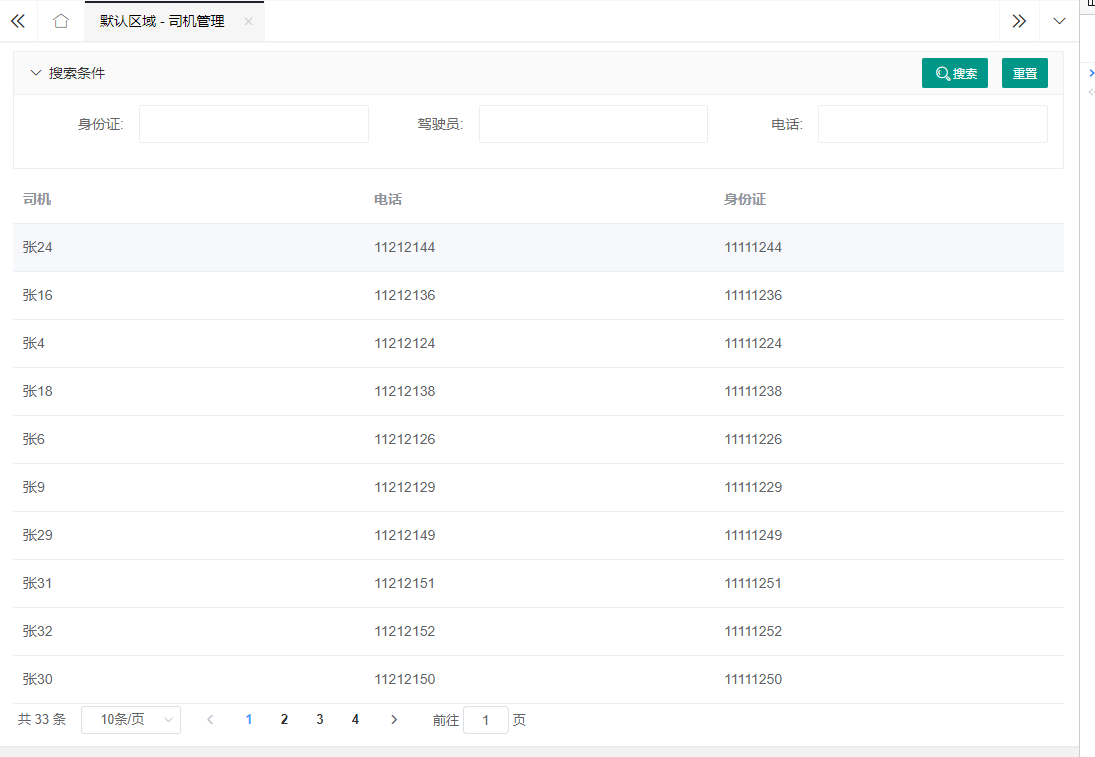Screen dimensions: 1095x757
Task: Click inside the 驾驶员 input field
Action: (x=592, y=123)
